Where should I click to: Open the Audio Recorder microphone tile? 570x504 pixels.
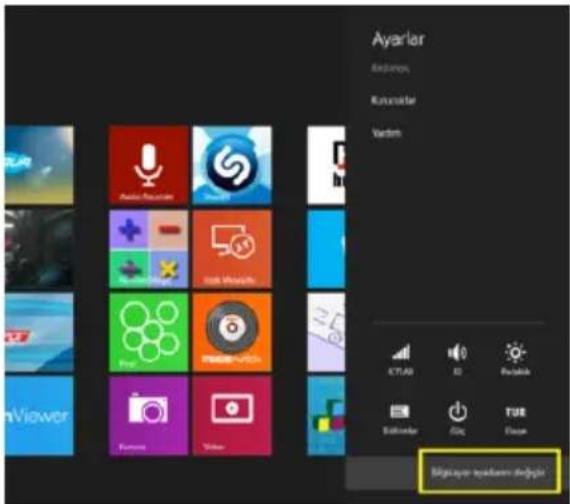click(x=148, y=165)
